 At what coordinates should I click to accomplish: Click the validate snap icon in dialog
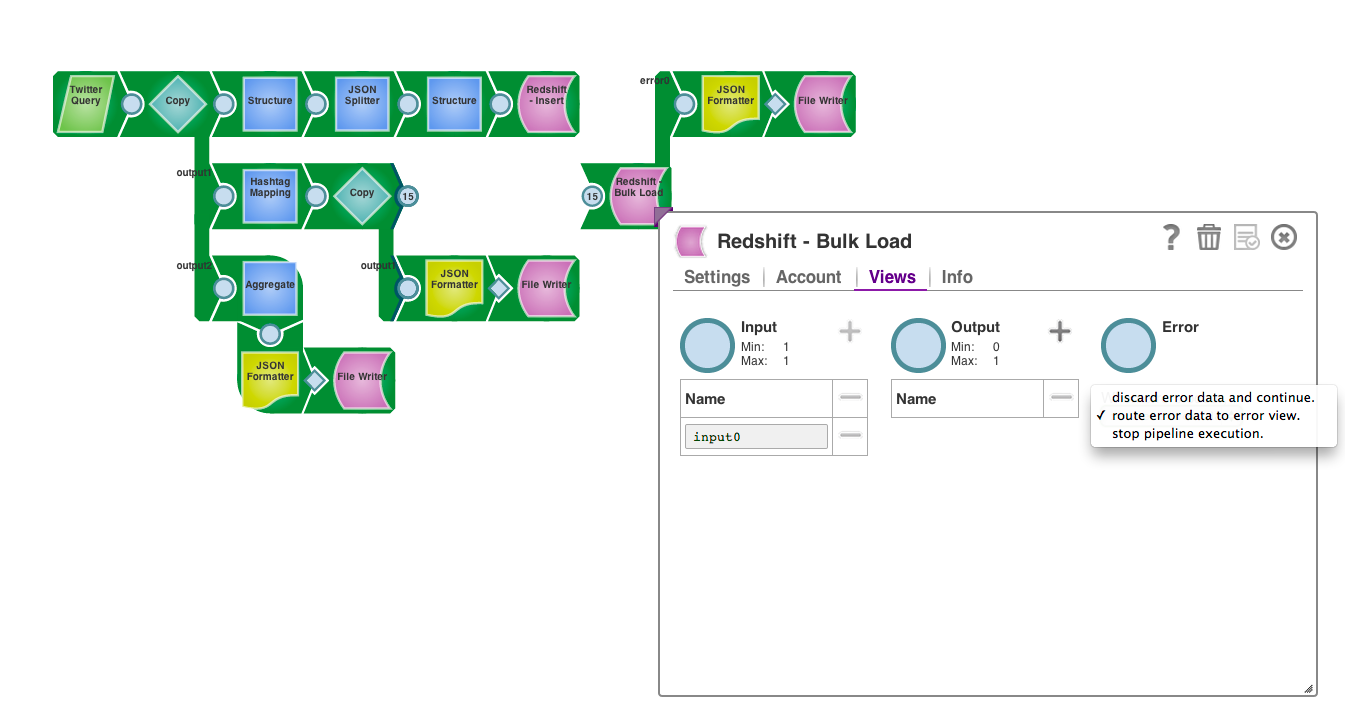coord(1247,237)
